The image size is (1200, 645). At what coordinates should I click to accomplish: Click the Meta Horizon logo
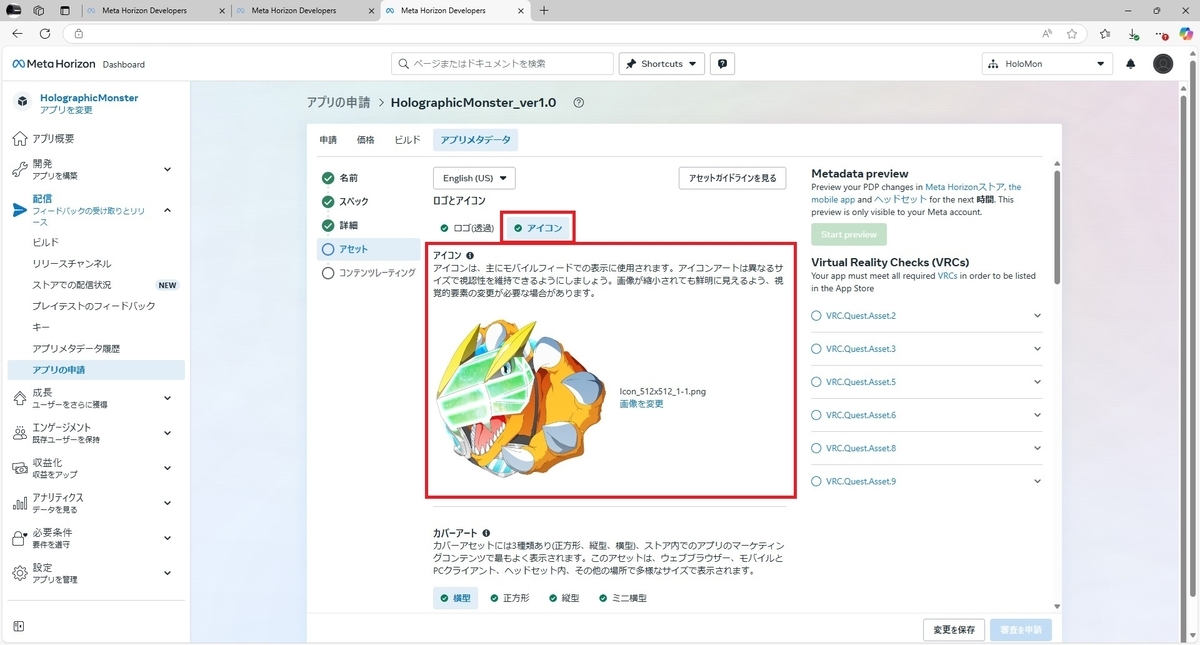(53, 64)
